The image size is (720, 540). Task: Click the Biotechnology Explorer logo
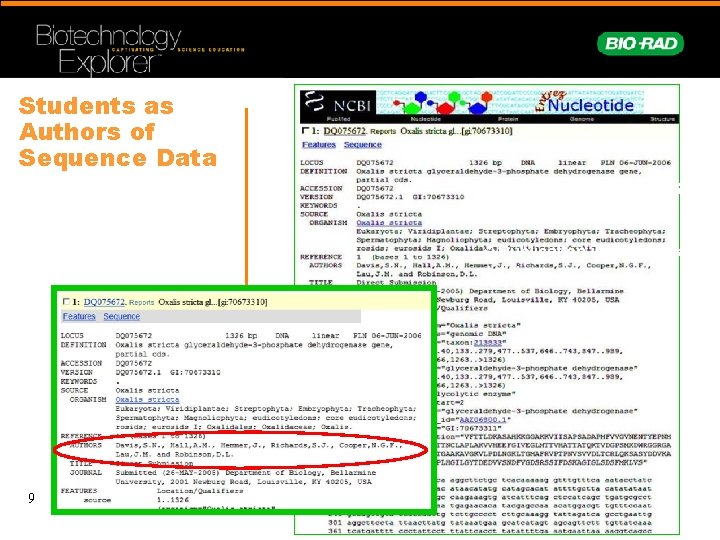(140, 49)
